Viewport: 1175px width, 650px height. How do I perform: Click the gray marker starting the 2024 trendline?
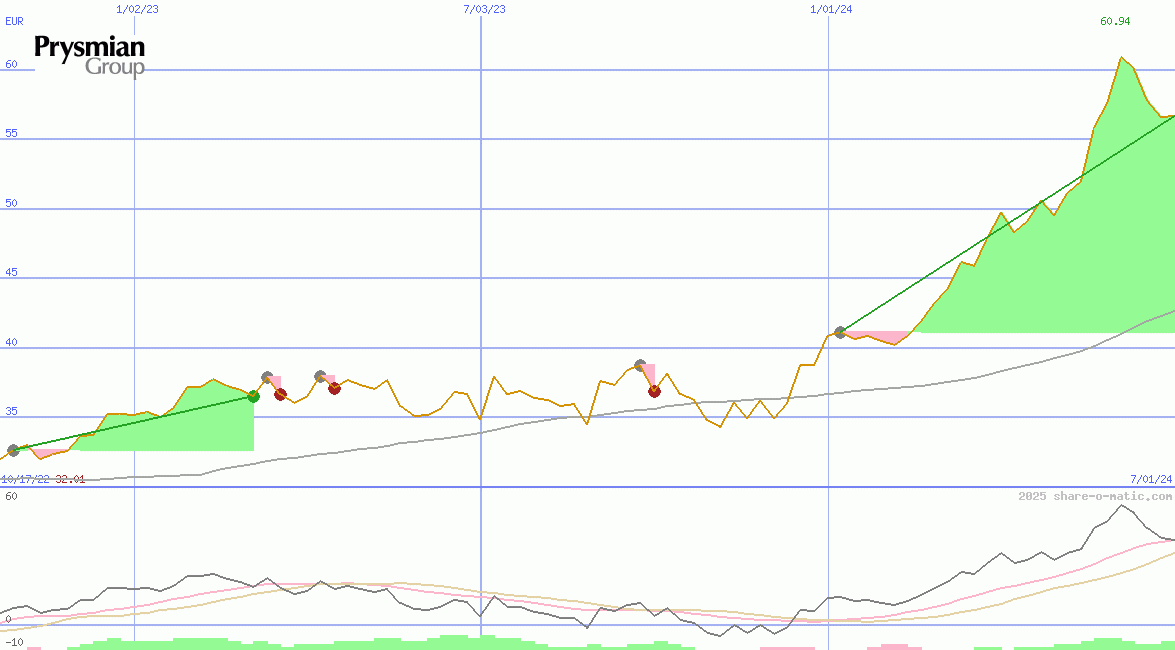point(840,332)
